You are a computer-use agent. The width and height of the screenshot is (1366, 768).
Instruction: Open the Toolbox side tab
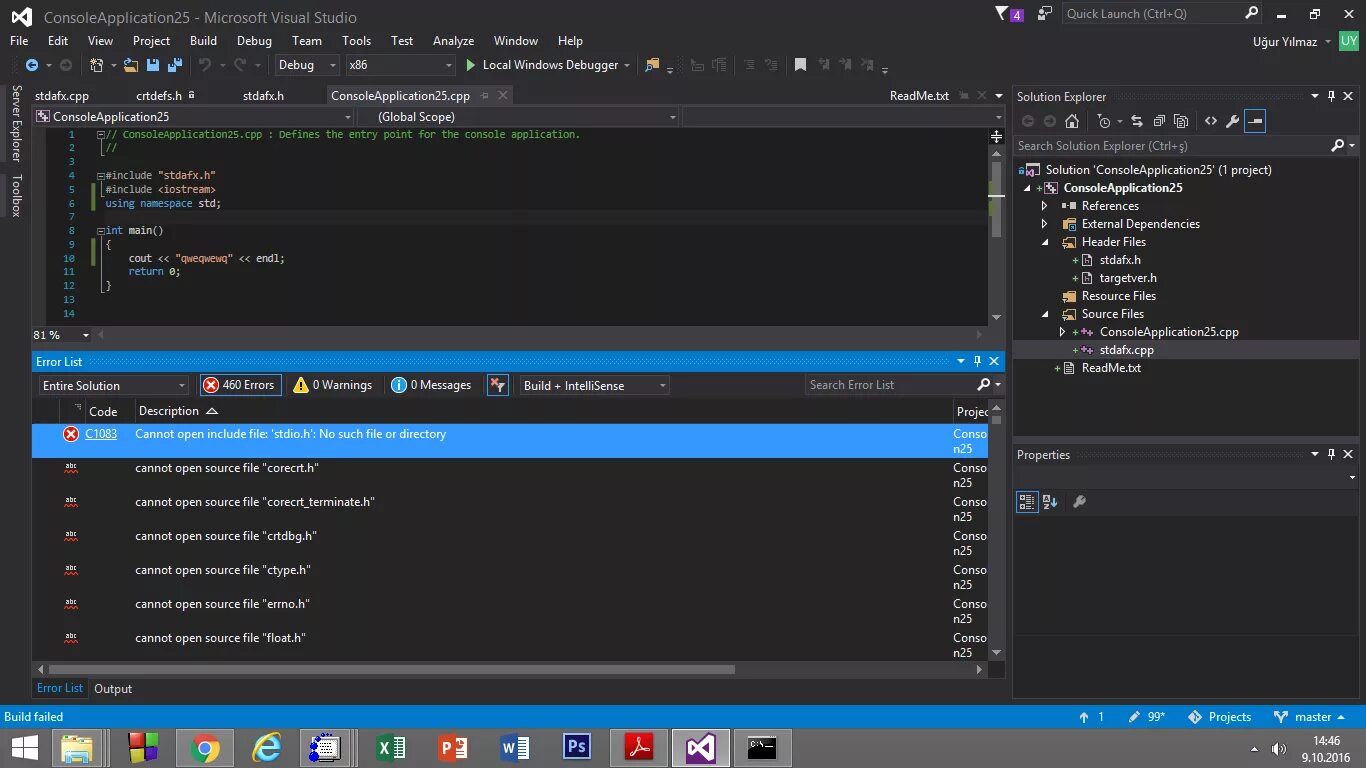[16, 196]
